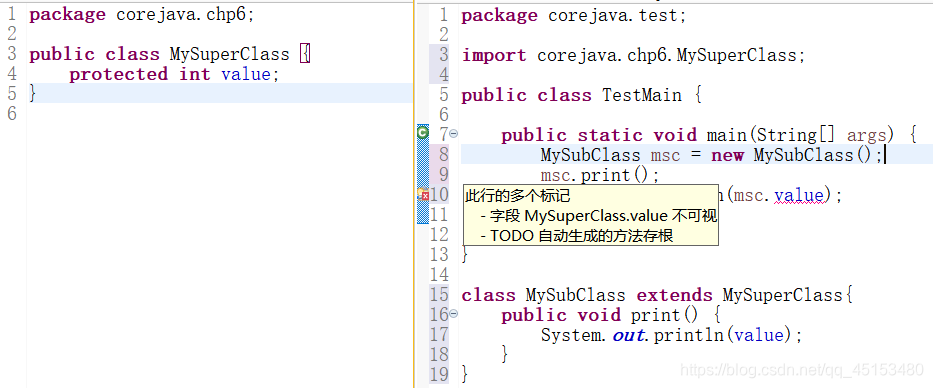Click the green run indicator beside line 7
Image resolution: width=933 pixels, height=388 pixels.
point(423,133)
